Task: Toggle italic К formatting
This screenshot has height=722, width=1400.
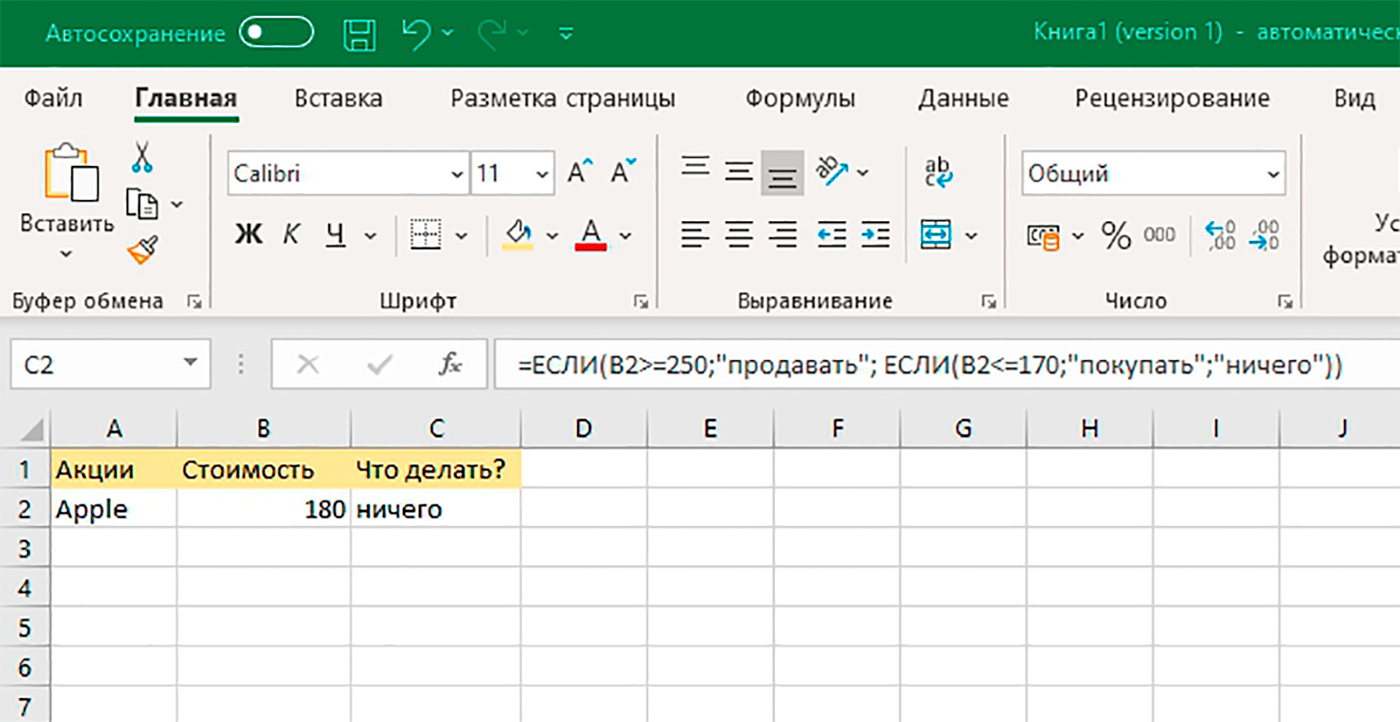Action: tap(291, 236)
